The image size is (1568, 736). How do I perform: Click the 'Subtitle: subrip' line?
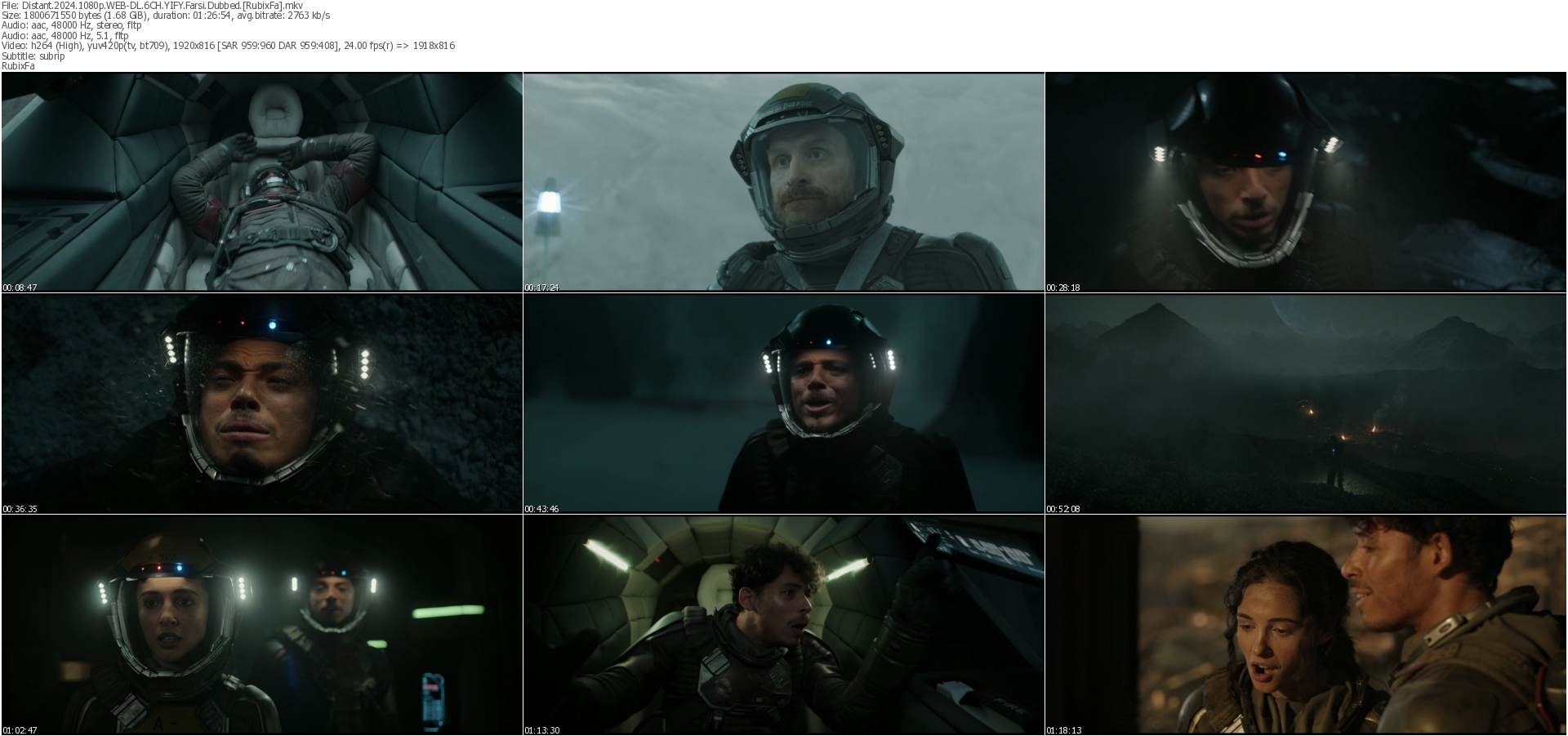pyautogui.click(x=33, y=56)
